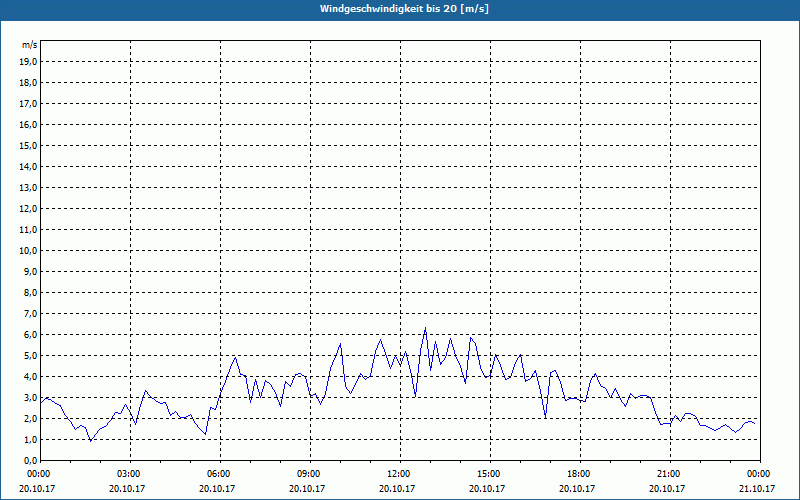Image resolution: width=800 pixels, height=500 pixels.
Task: Select the 6,0 axis label
Action: (x=31, y=335)
